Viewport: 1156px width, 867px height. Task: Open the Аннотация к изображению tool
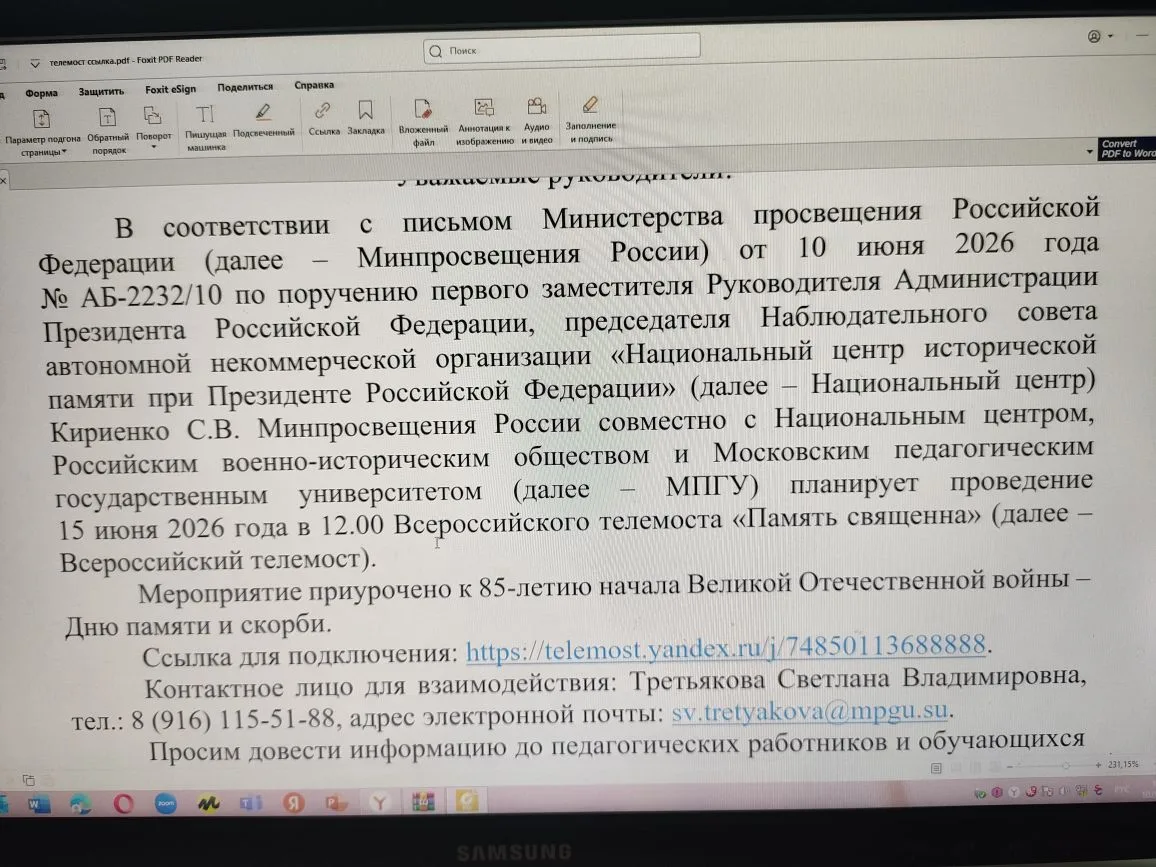(x=484, y=121)
